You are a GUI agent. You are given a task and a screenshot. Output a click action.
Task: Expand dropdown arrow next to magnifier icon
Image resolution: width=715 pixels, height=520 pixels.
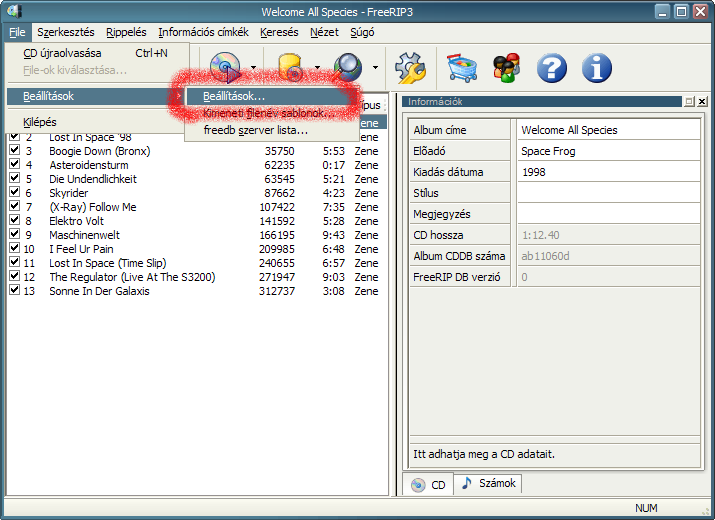coord(375,68)
